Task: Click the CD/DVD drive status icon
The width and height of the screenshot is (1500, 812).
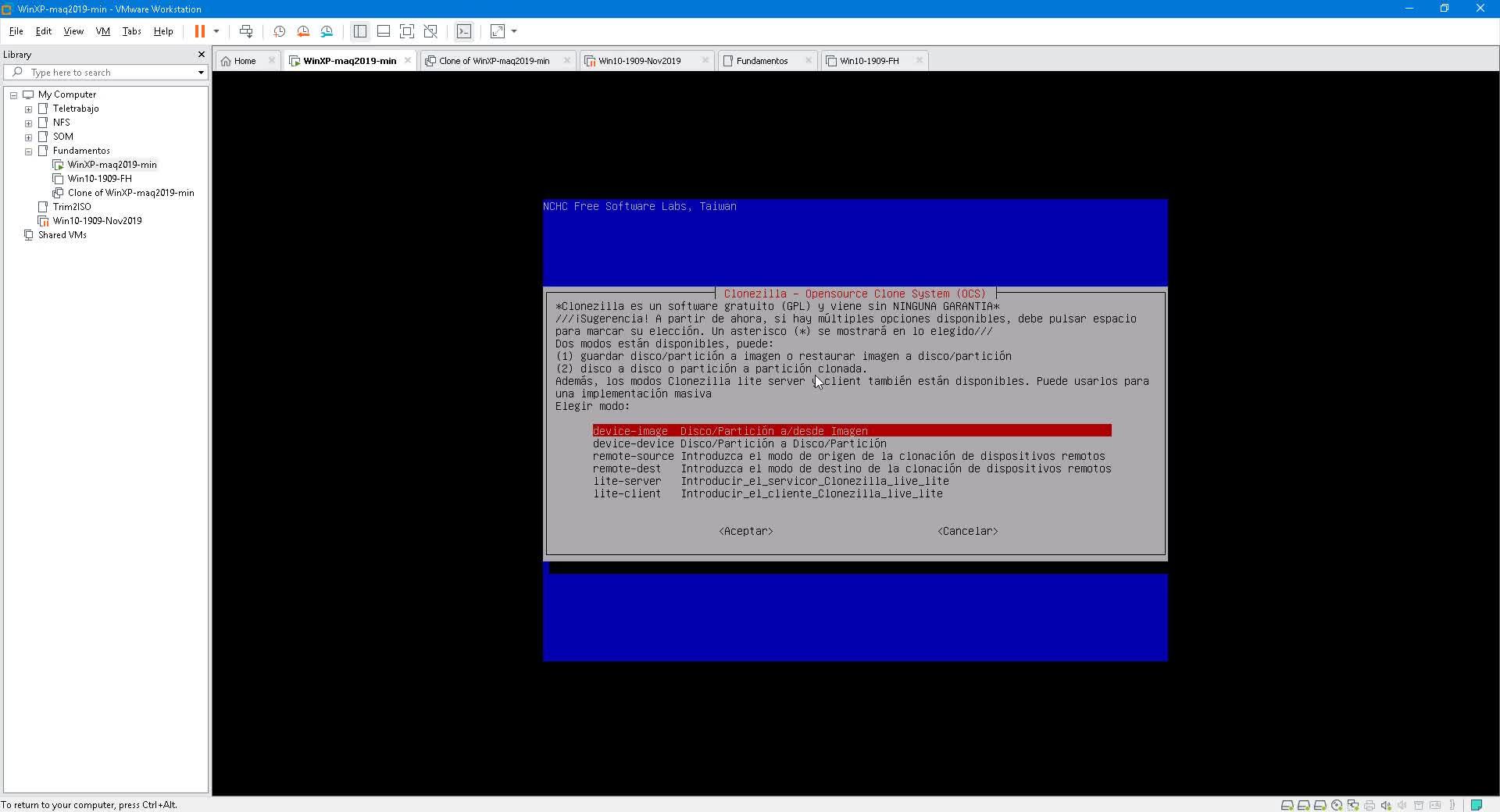Action: [x=1337, y=805]
